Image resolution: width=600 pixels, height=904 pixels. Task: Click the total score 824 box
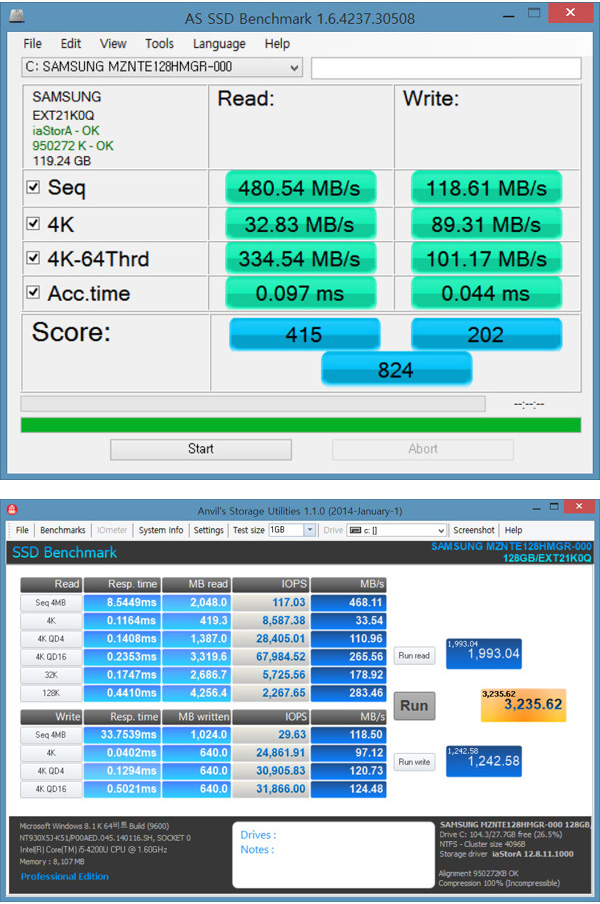(x=397, y=370)
